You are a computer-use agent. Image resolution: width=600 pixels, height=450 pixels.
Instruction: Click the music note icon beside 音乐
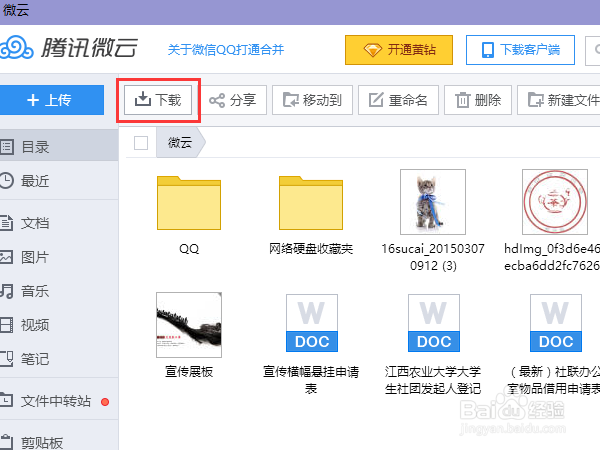pyautogui.click(x=7, y=291)
